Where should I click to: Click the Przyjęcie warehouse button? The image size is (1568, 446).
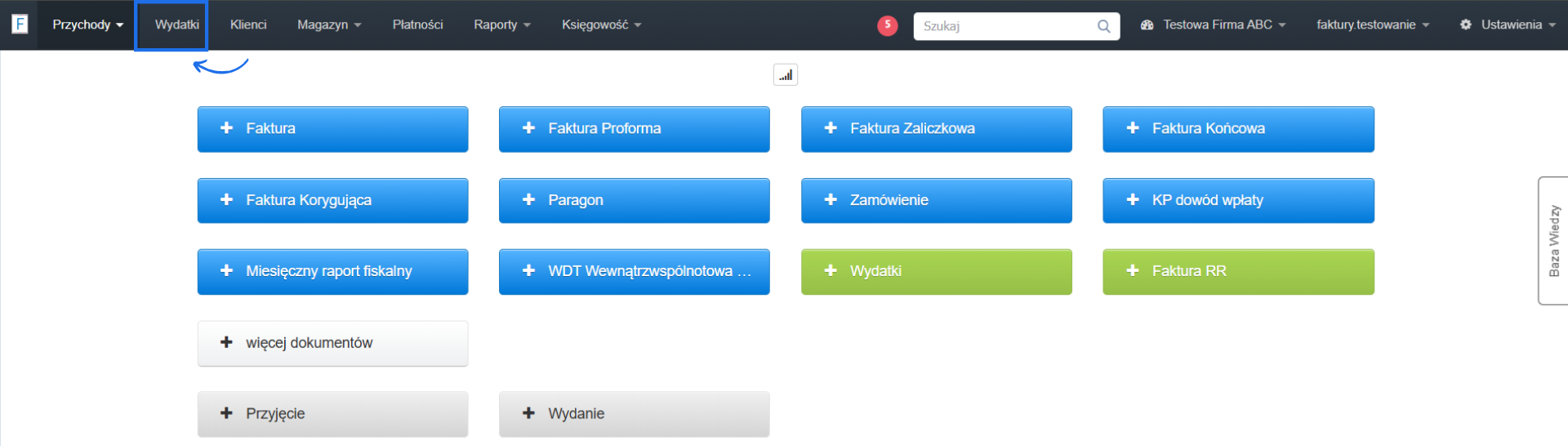point(332,414)
